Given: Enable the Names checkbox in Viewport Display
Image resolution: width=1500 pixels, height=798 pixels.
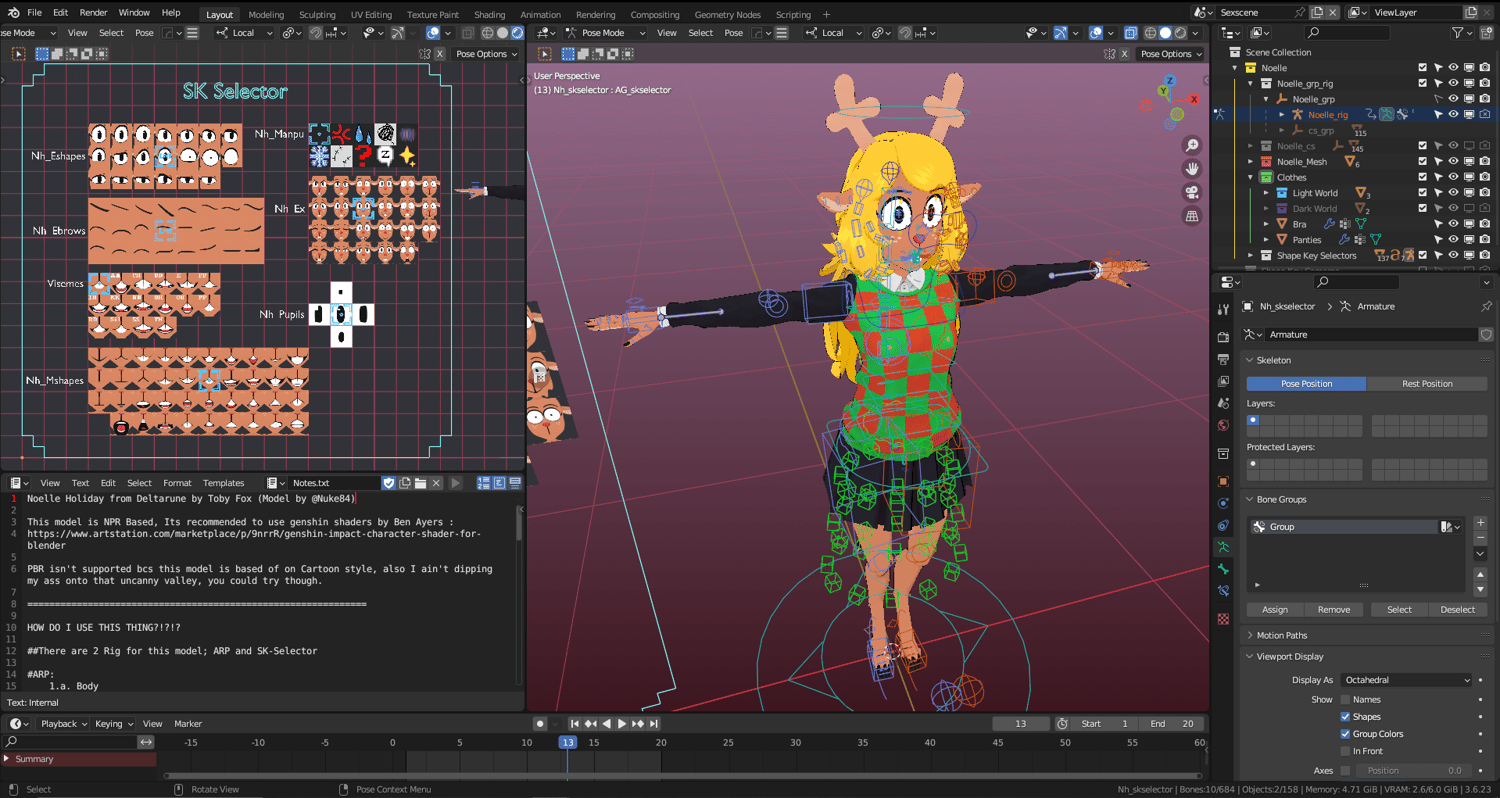Looking at the screenshot, I should click(x=1345, y=700).
